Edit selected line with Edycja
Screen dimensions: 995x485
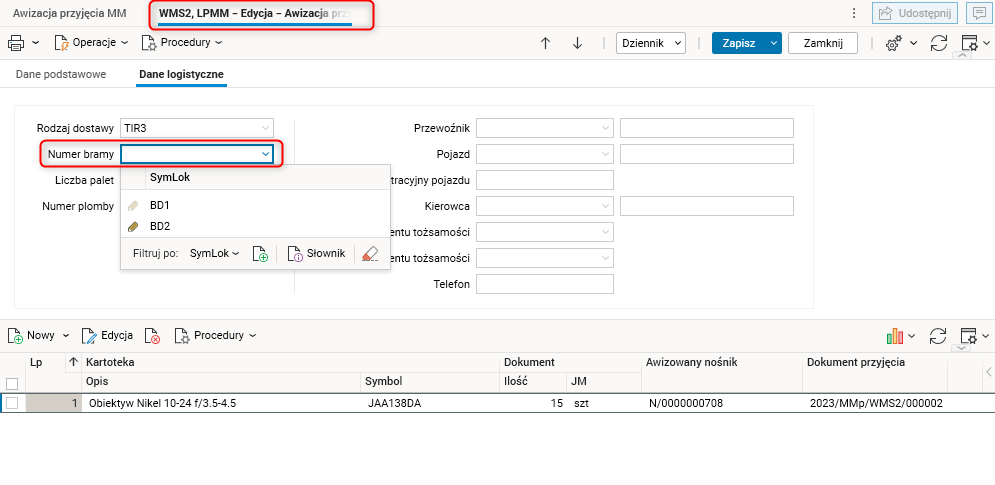coord(108,336)
